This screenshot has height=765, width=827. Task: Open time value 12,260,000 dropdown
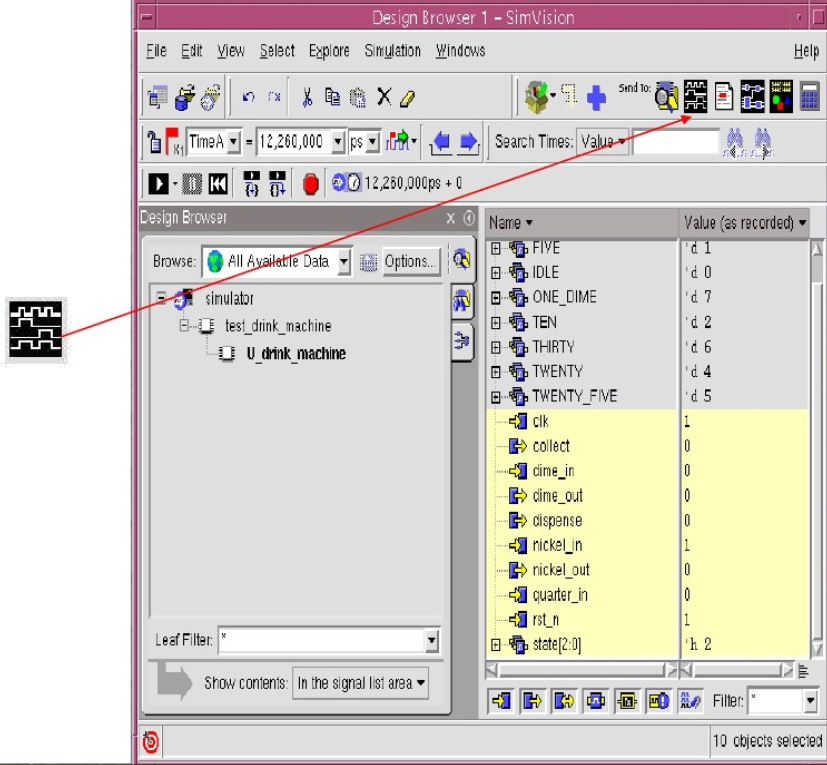point(338,142)
